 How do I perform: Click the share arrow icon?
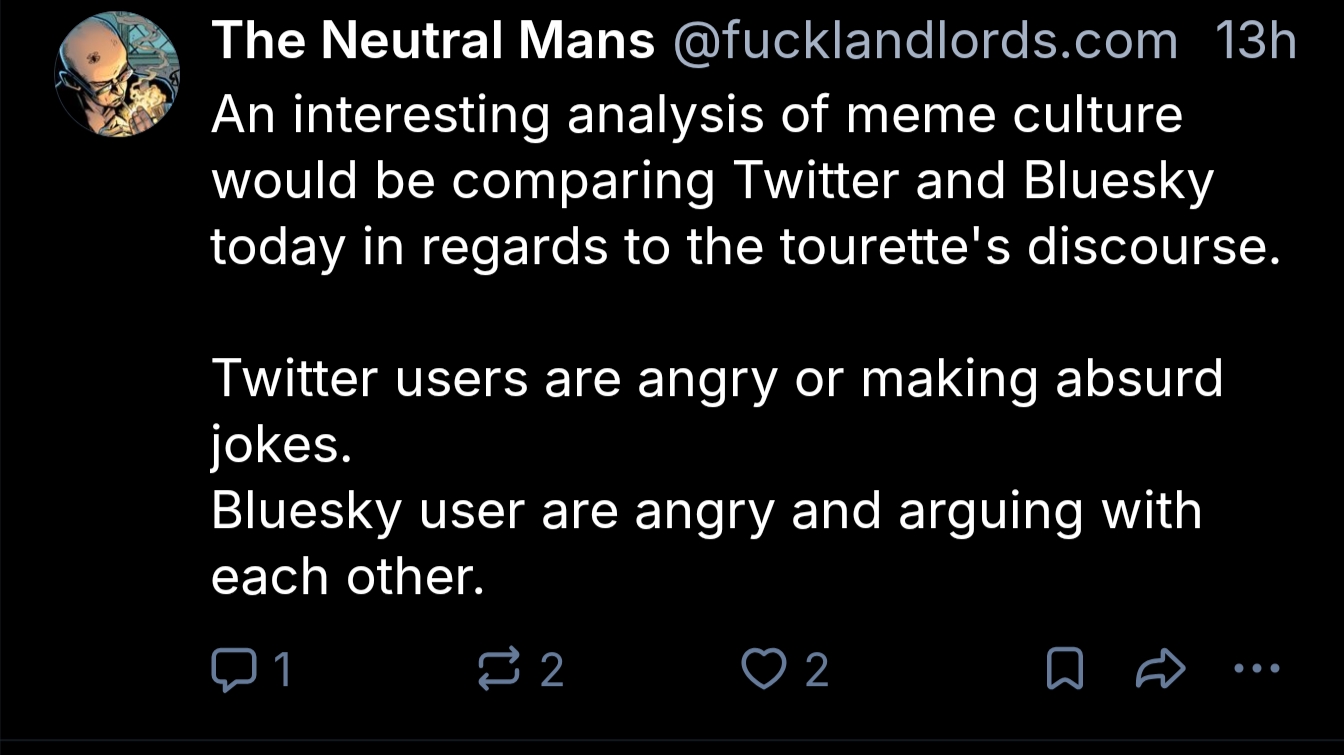[1160, 669]
